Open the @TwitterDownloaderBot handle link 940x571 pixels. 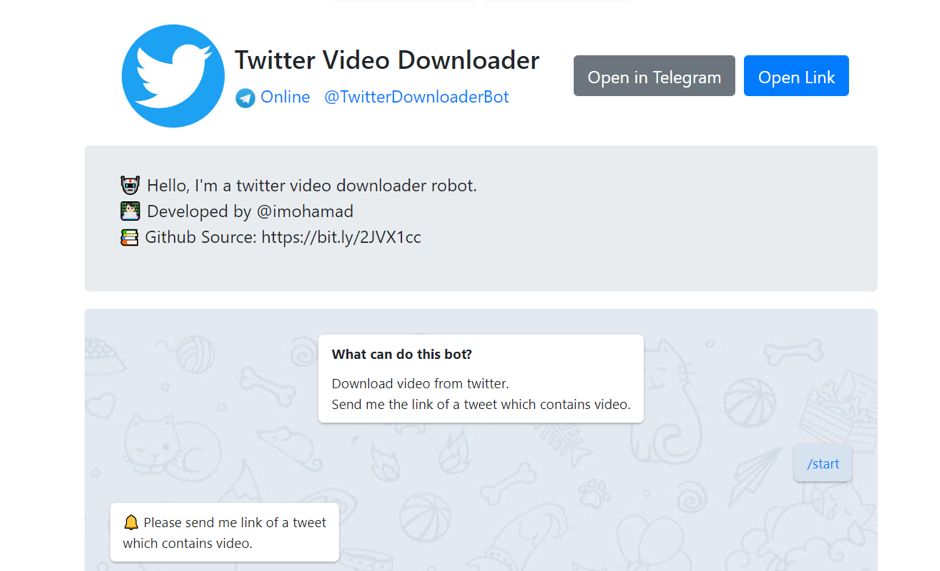(416, 97)
